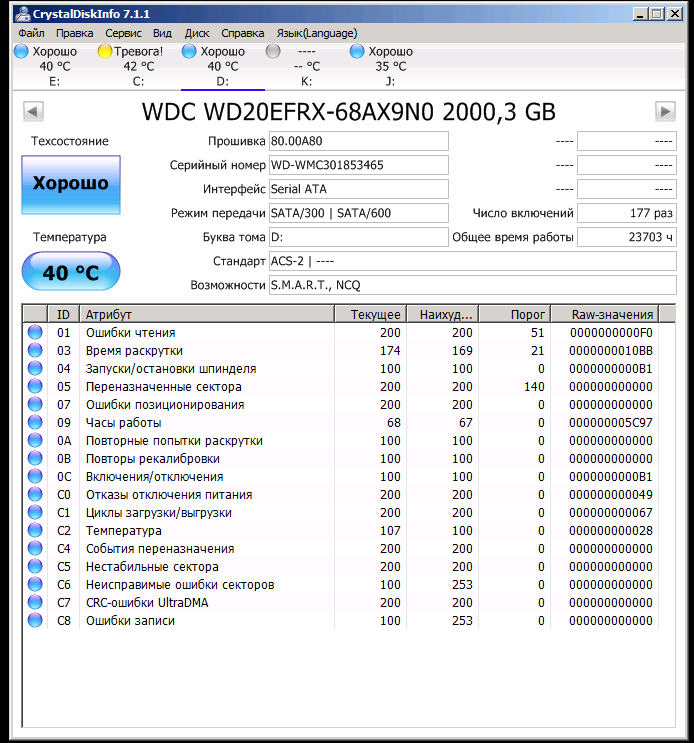Image resolution: width=694 pixels, height=743 pixels.
Task: Select attribute name Неисправимые ошибки секторов
Action: coord(180,585)
